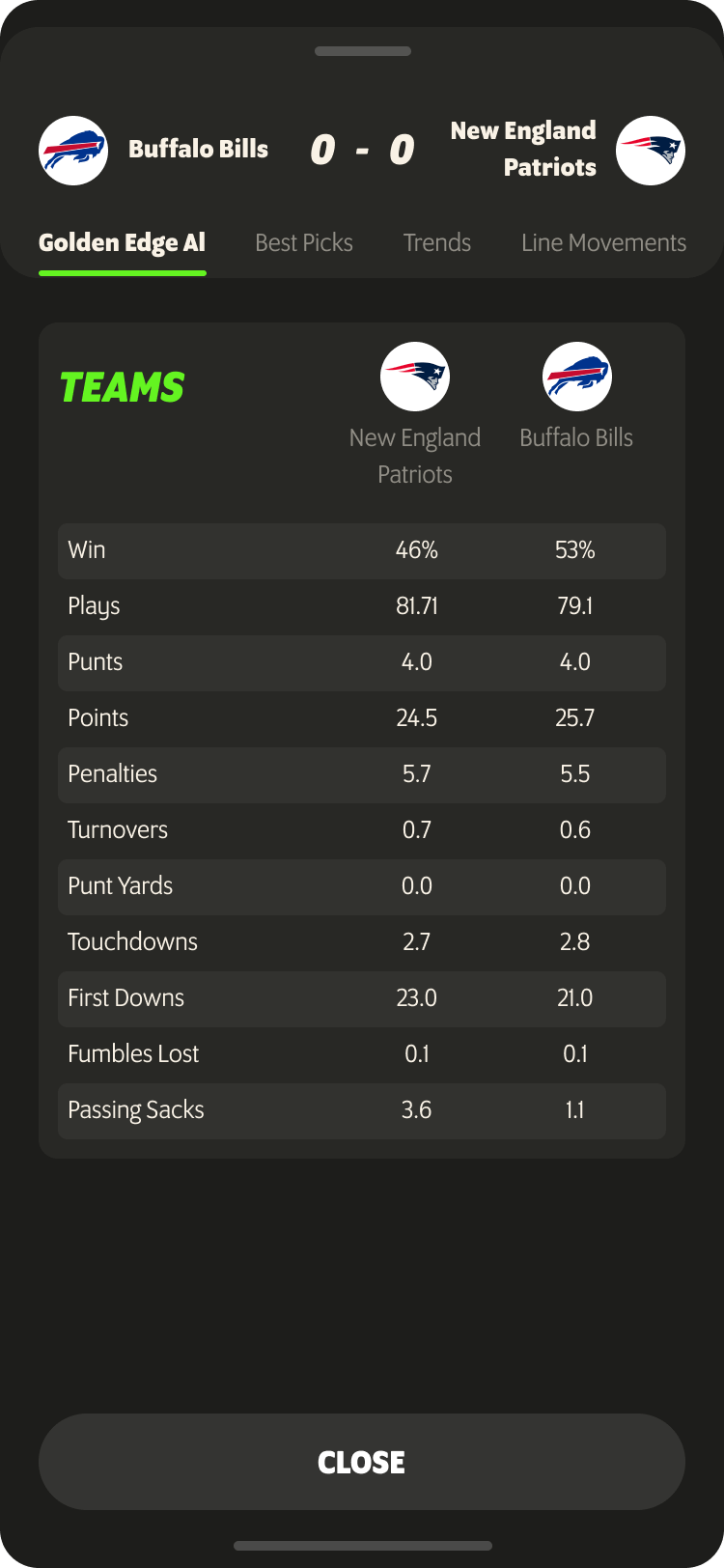Tap the Turnovers stat row
The height and width of the screenshot is (1568, 724).
coord(362,830)
